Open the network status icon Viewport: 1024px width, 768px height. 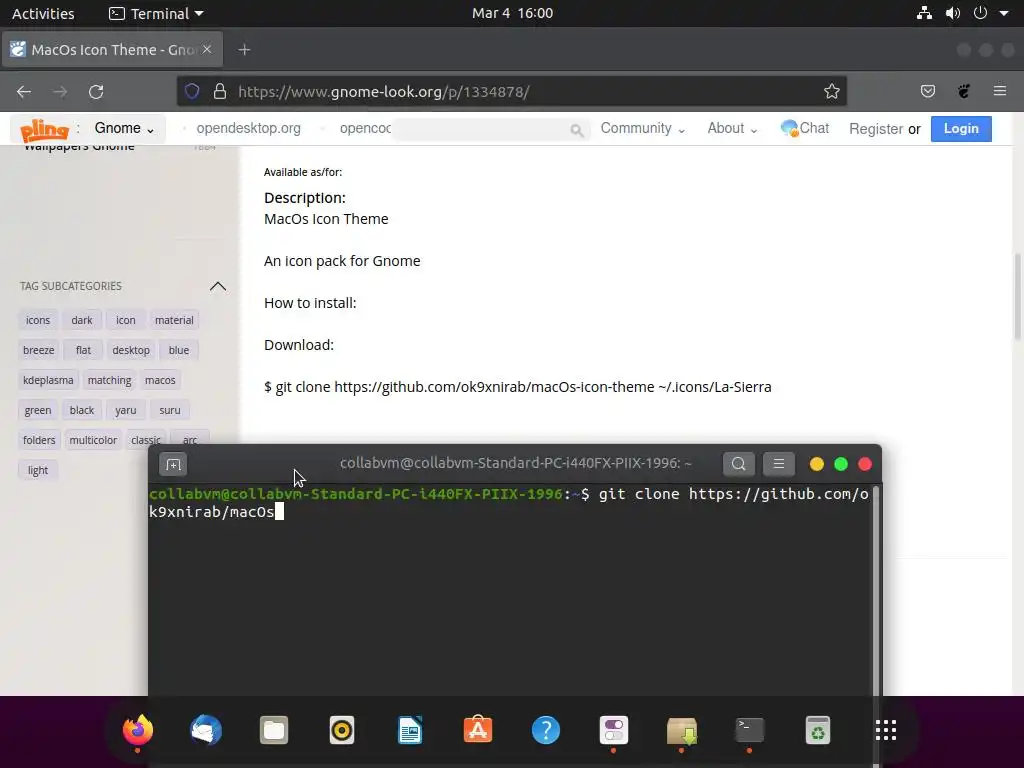(924, 13)
